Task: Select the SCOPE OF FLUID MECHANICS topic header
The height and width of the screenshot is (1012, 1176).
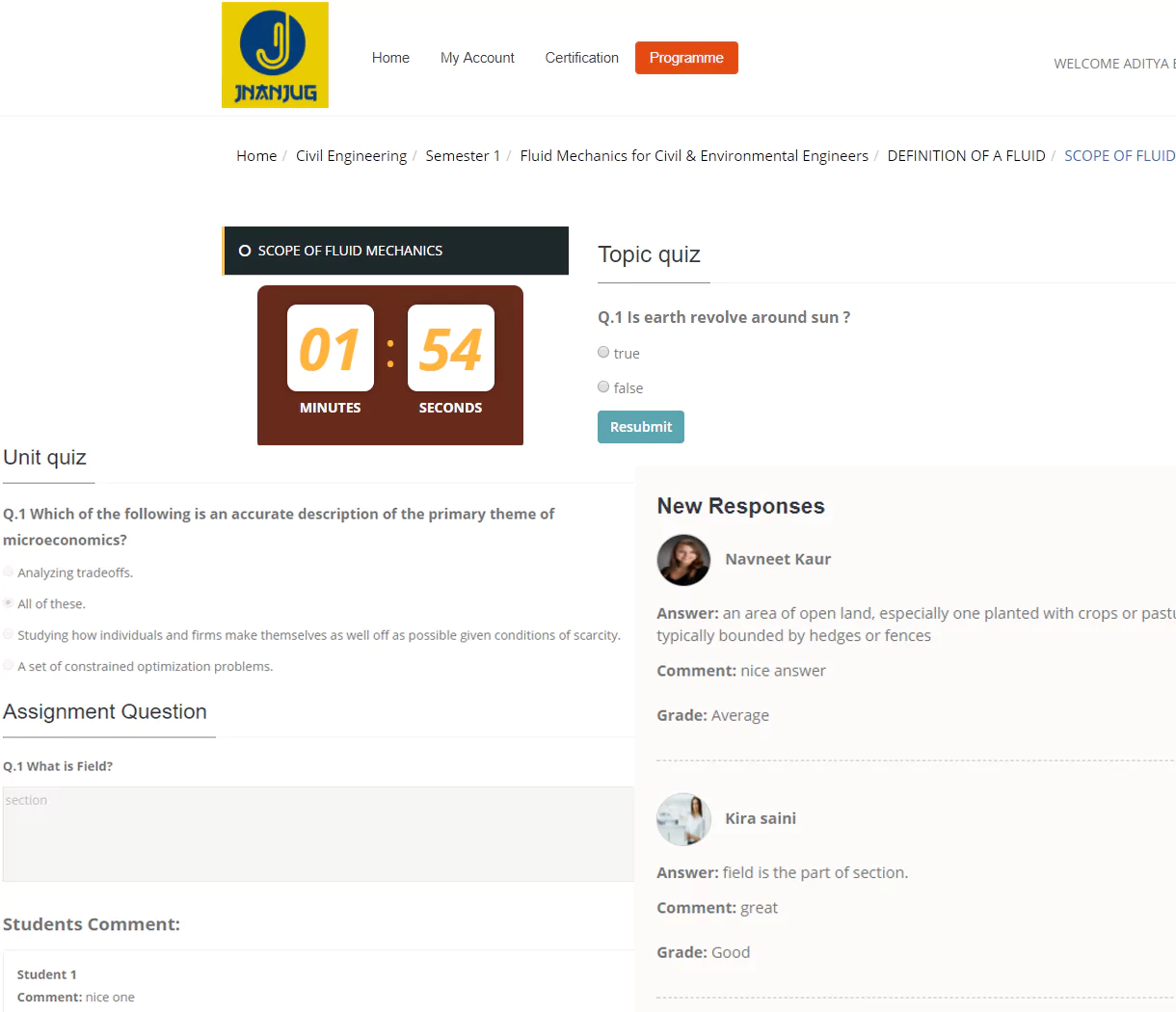Action: (395, 251)
